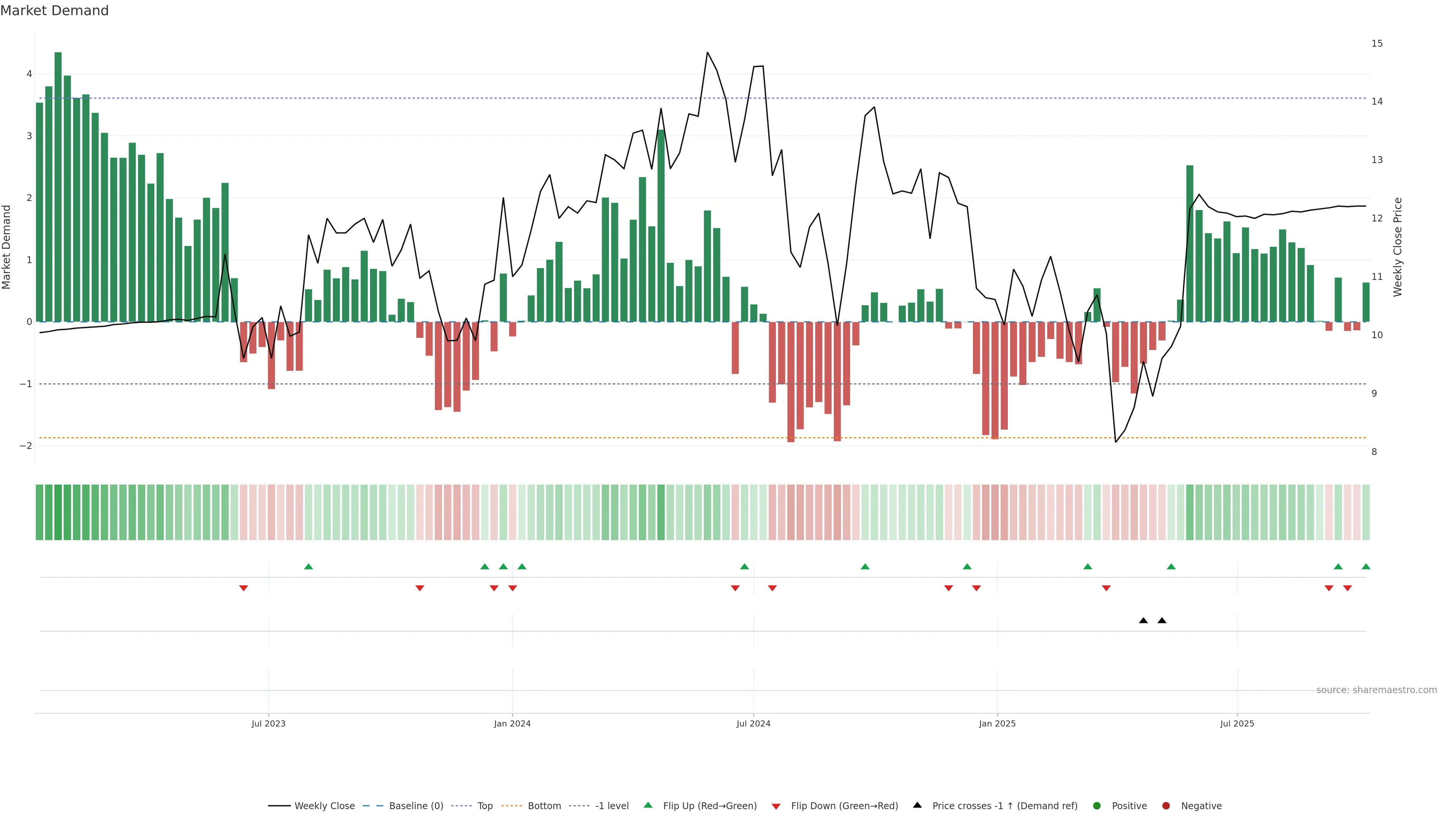Image resolution: width=1456 pixels, height=819 pixels.
Task: Click the leftmost black price-cross triangle marker
Action: tap(1143, 621)
